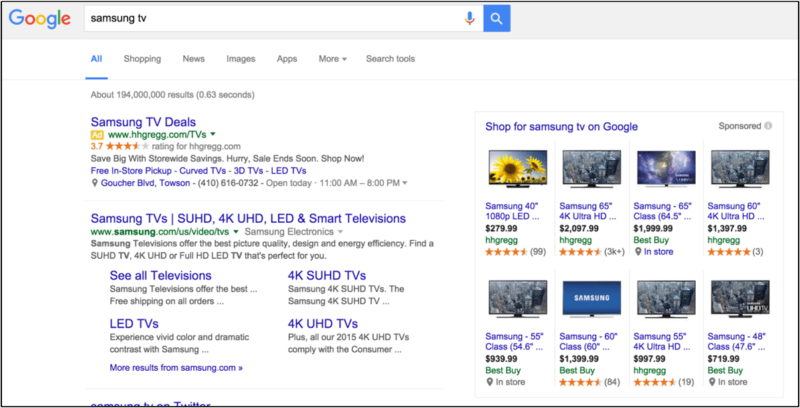Screen dimensions: 800x408
Task: Activate voice search microphone icon
Action: (x=469, y=19)
